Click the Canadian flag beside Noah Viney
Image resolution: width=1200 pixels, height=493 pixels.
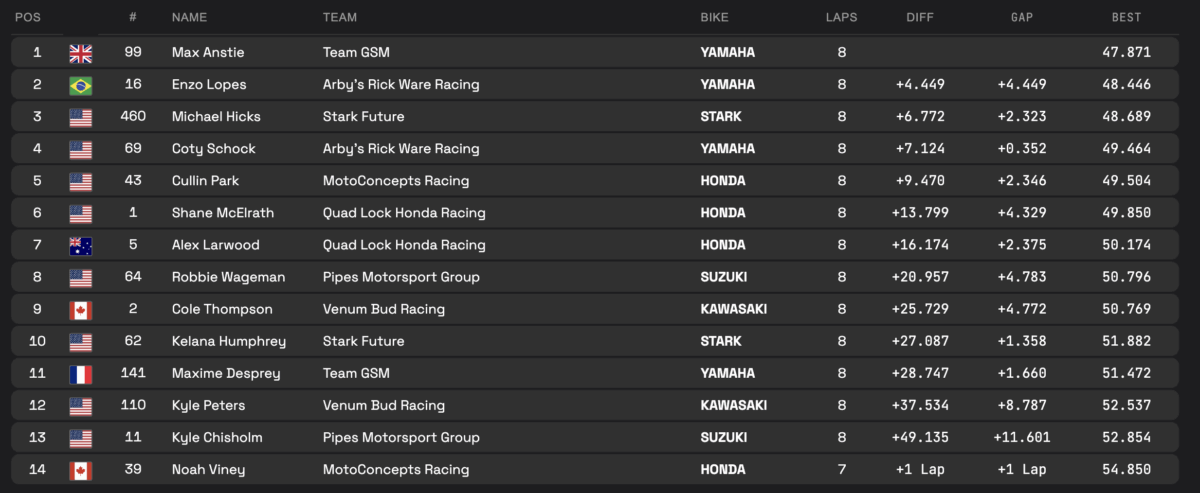pos(80,470)
